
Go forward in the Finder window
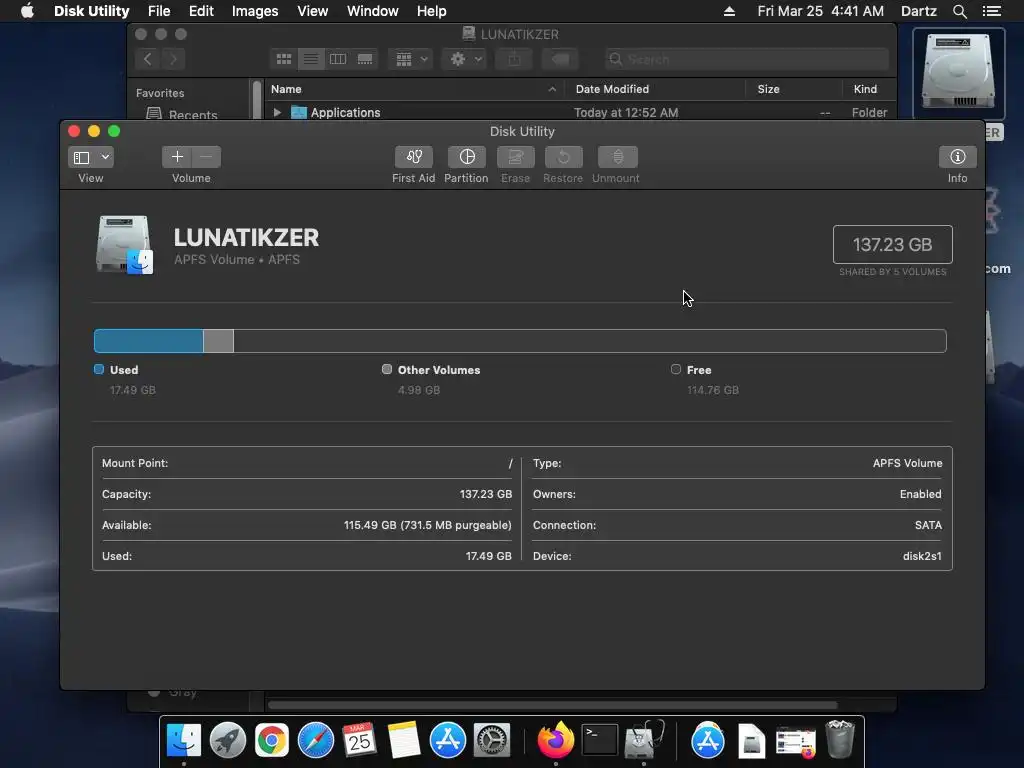click(173, 59)
